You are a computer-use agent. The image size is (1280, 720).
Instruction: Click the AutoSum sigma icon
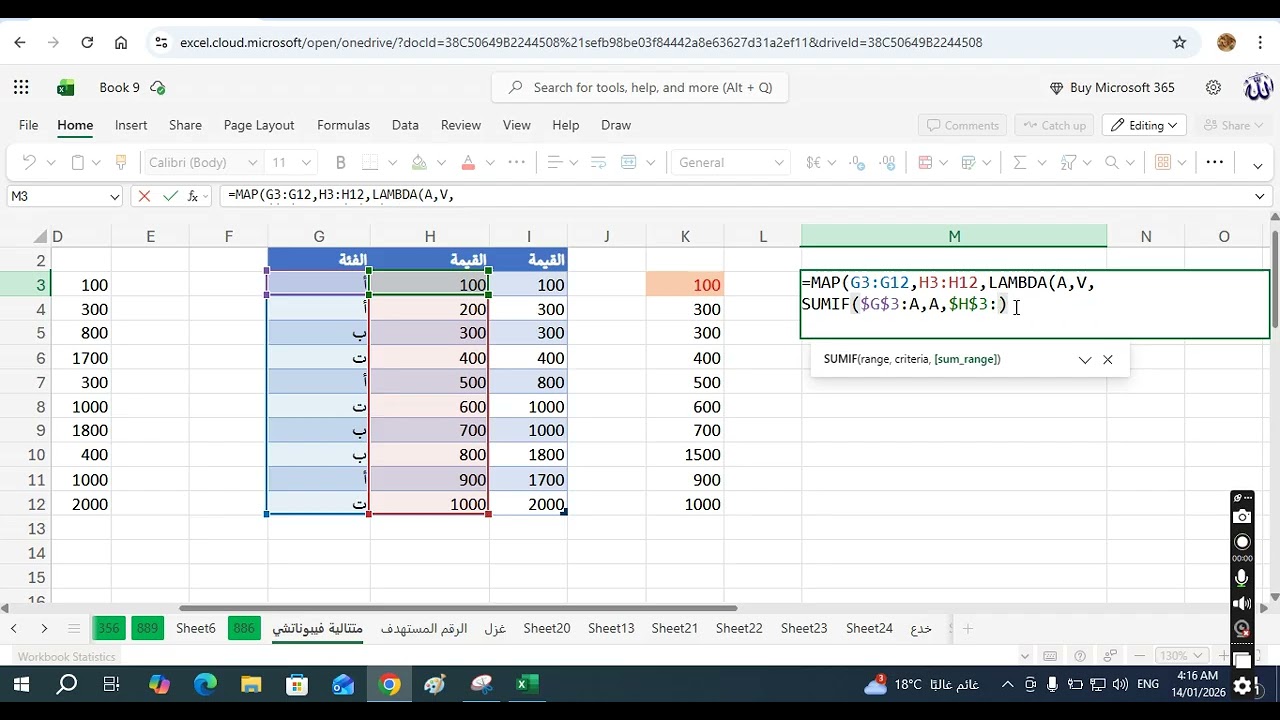(x=1019, y=162)
